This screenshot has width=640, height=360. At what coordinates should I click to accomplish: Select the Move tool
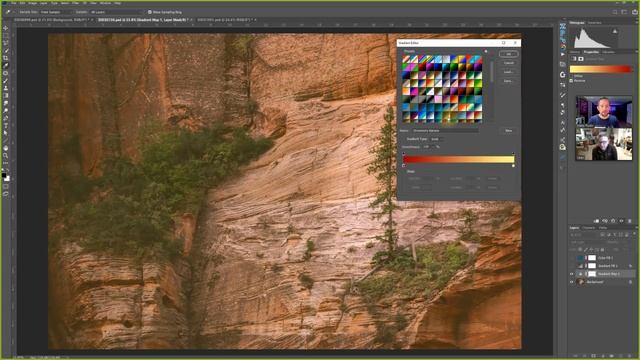point(6,28)
